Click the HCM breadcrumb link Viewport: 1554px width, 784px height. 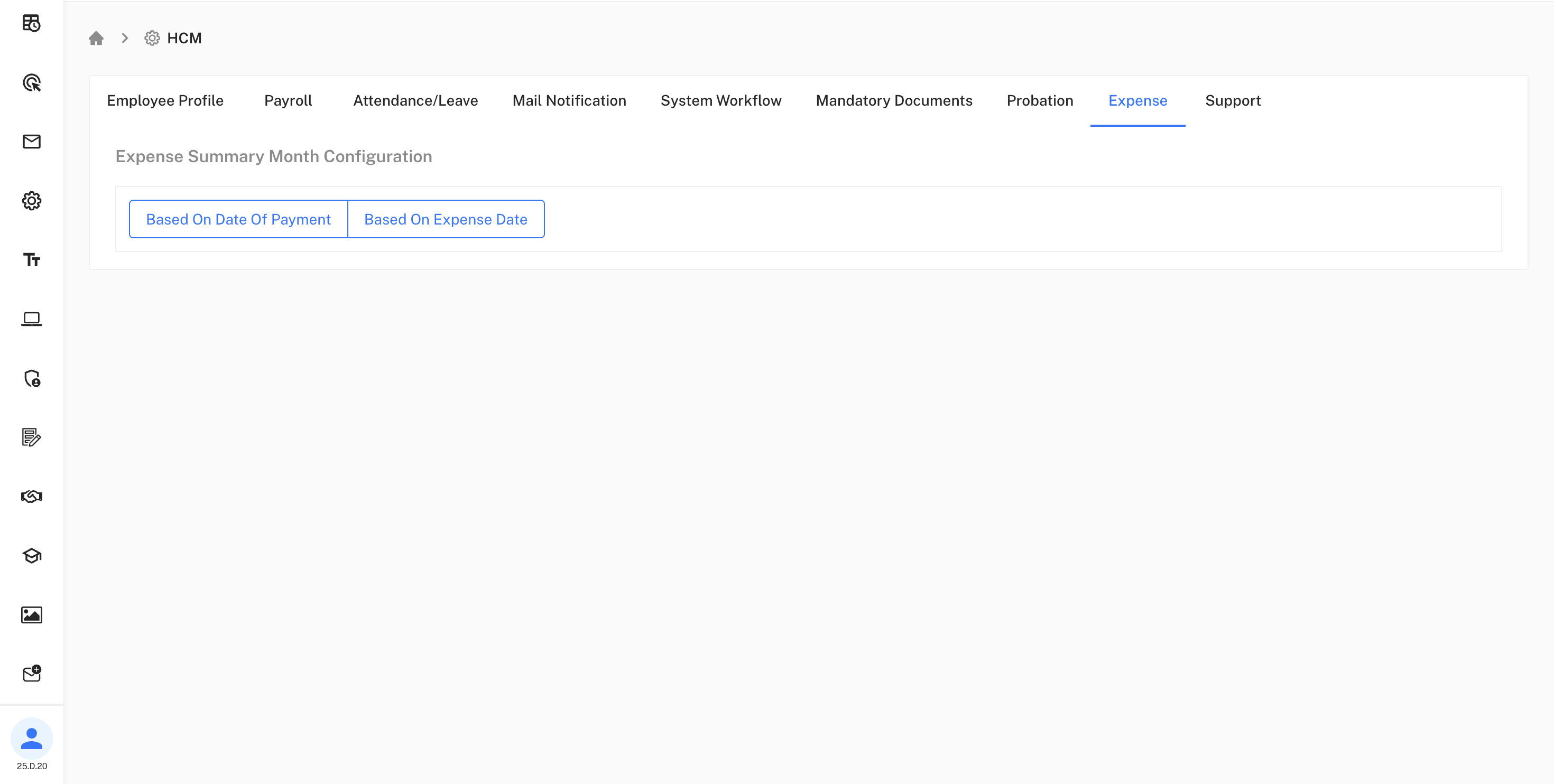[x=183, y=38]
